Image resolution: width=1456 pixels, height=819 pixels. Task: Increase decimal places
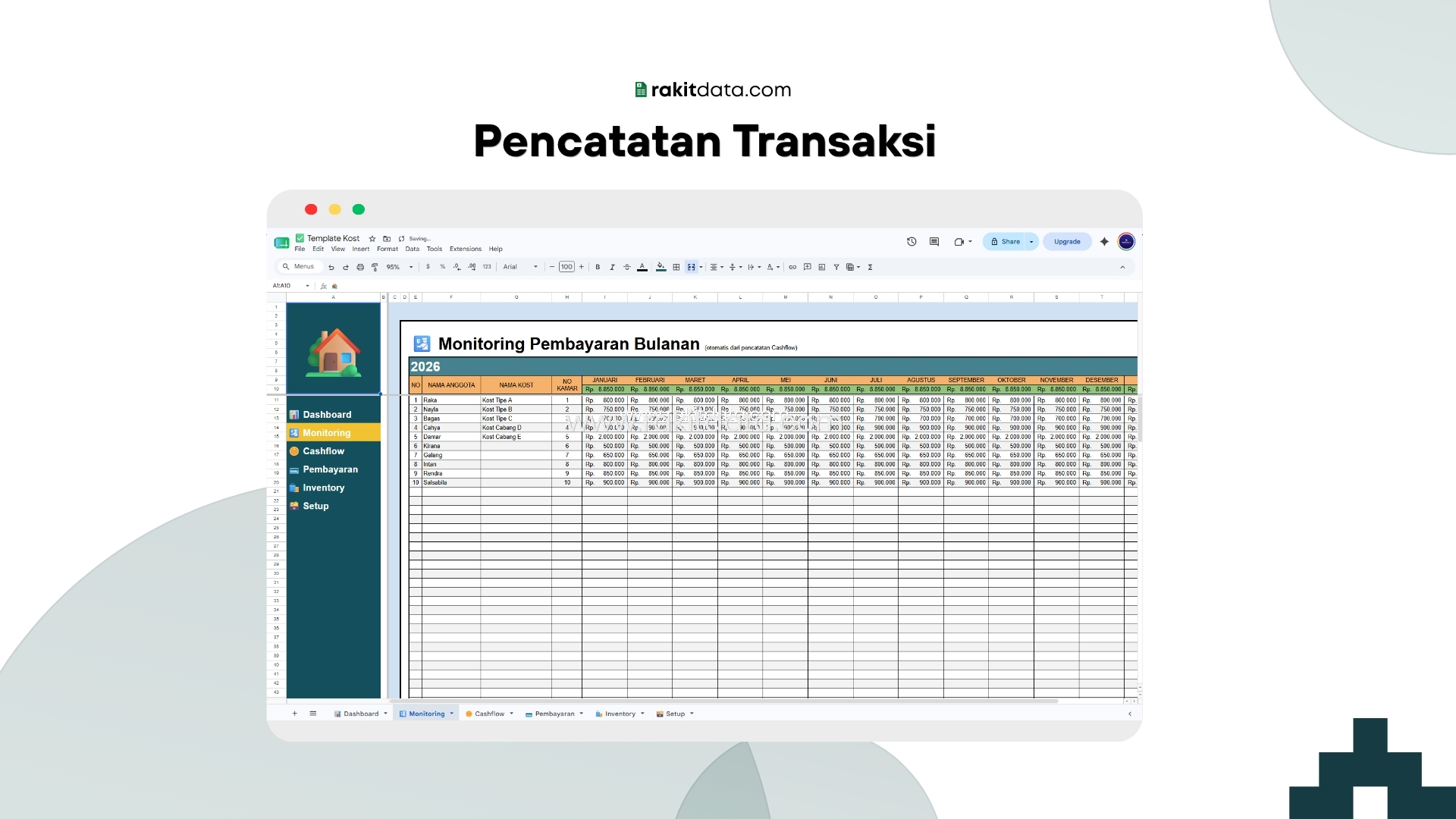click(x=472, y=267)
